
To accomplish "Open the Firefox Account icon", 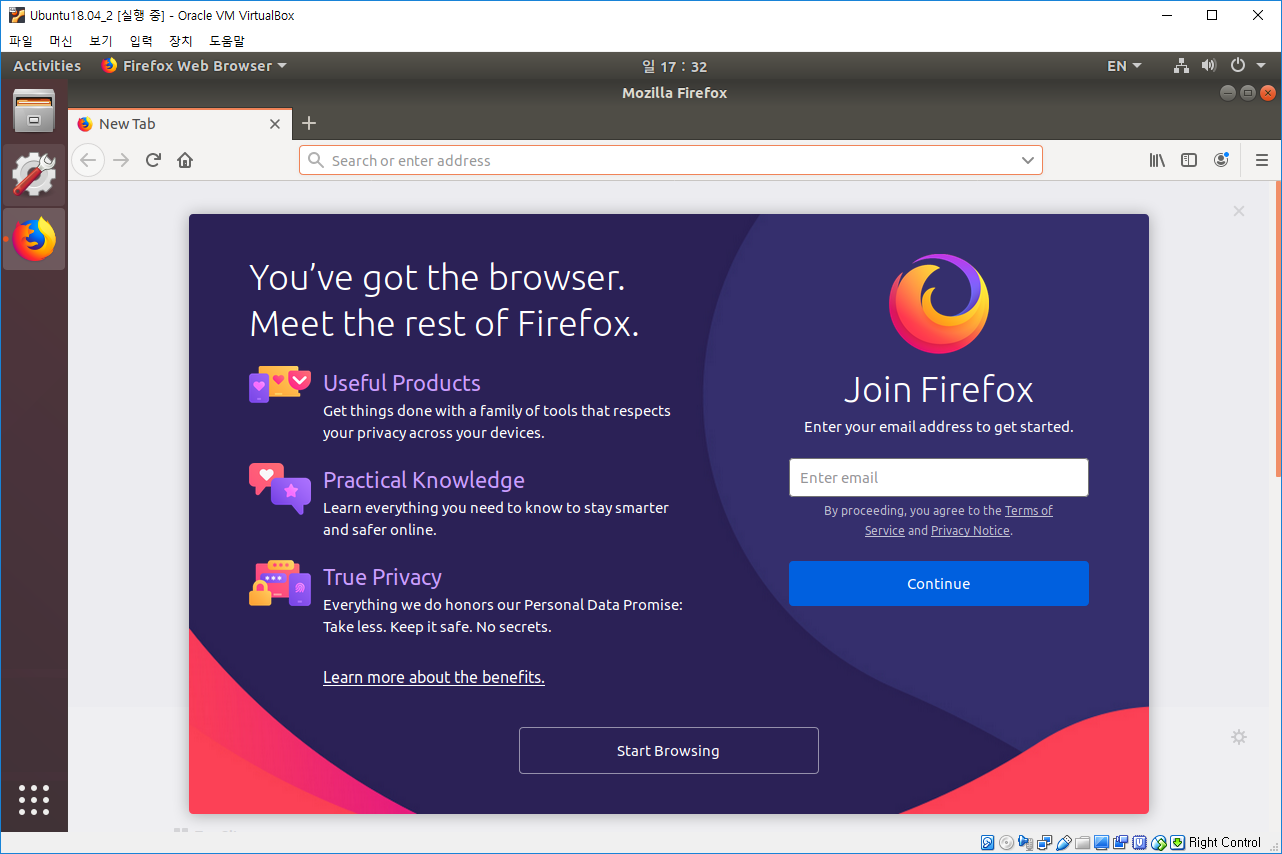I will tap(1221, 160).
